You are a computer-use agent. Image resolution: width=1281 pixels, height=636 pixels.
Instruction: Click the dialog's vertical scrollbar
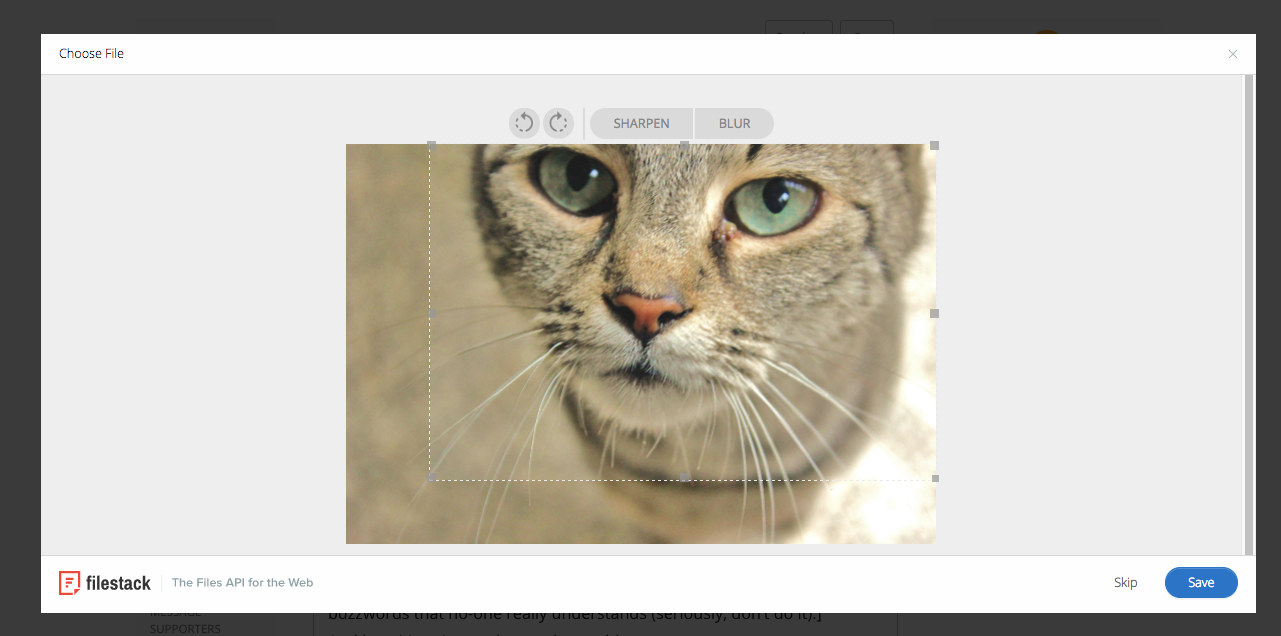click(x=1248, y=314)
